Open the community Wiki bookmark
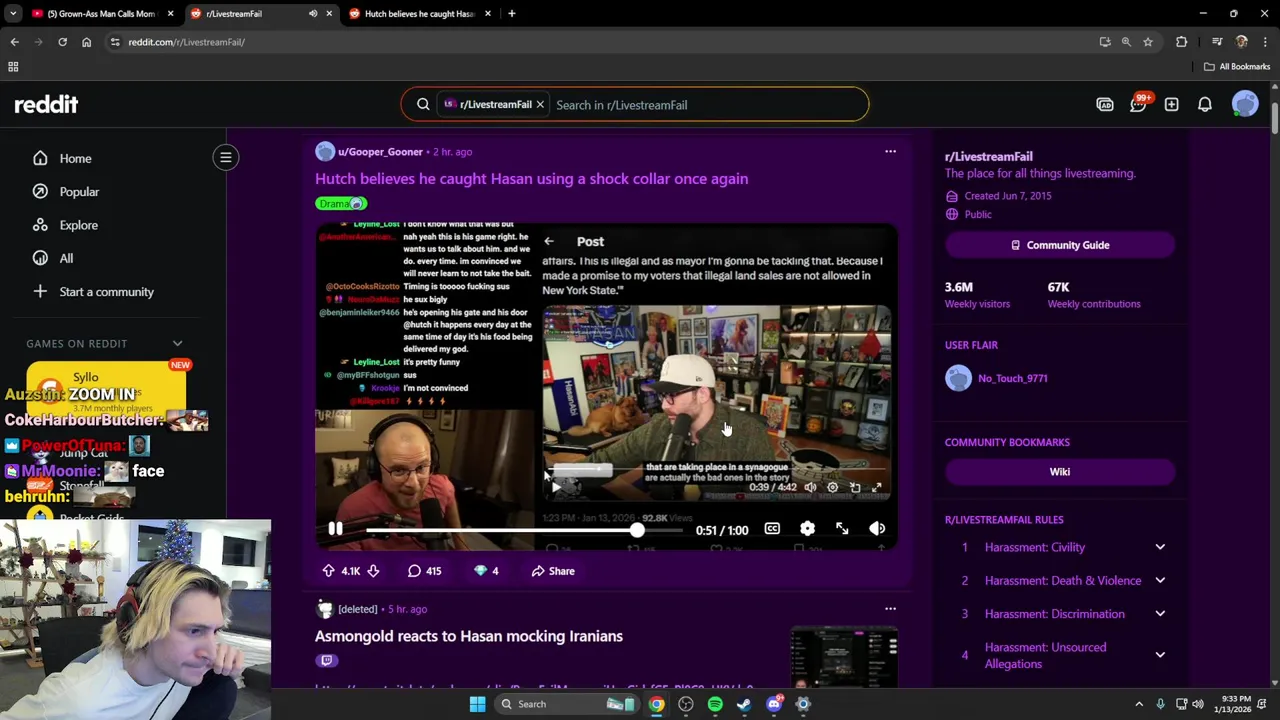This screenshot has width=1280, height=720. [1059, 472]
